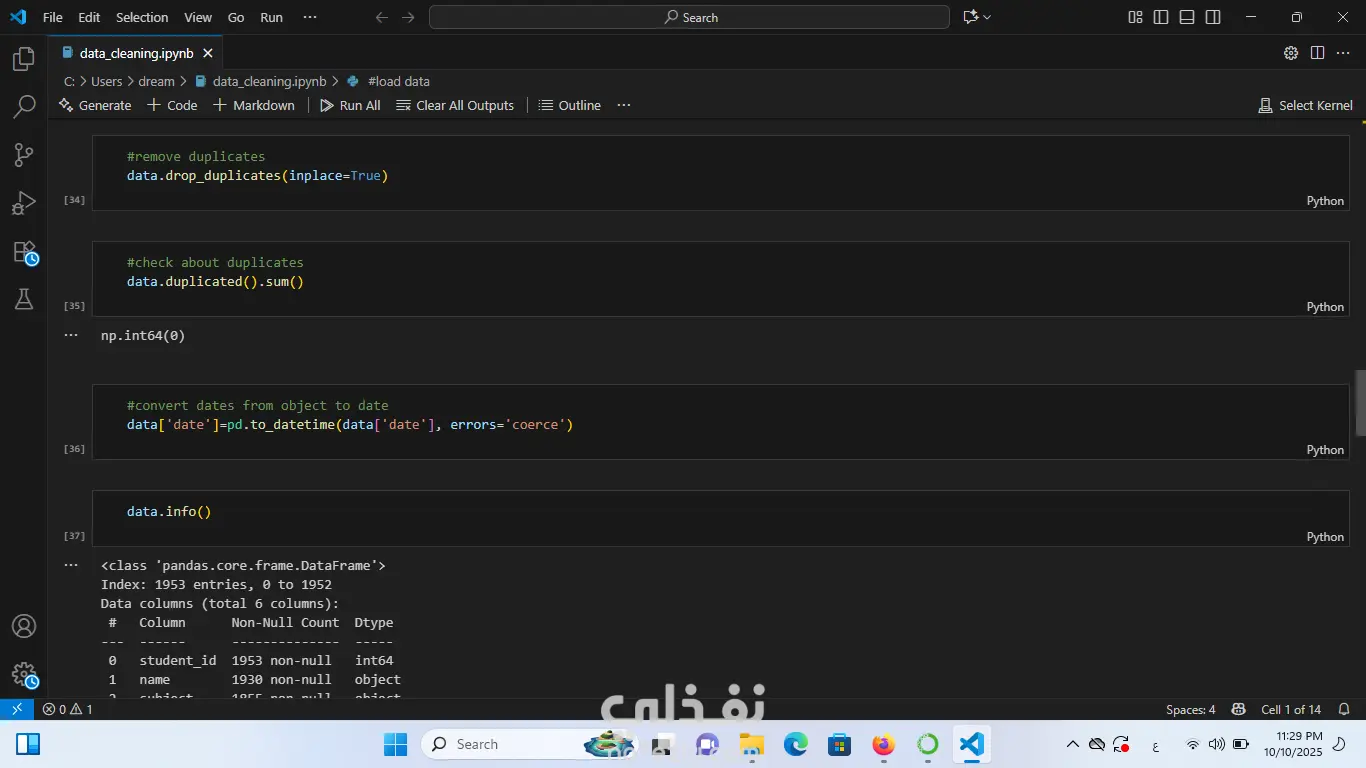Open the Python language picker of the drop_duplicates cell
The image size is (1366, 768).
[1325, 201]
